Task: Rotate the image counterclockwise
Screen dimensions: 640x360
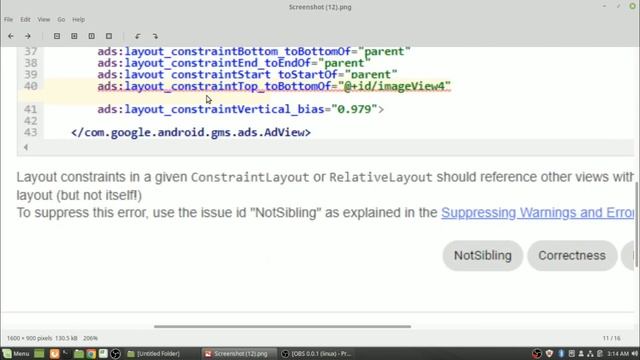Action: (x=138, y=36)
